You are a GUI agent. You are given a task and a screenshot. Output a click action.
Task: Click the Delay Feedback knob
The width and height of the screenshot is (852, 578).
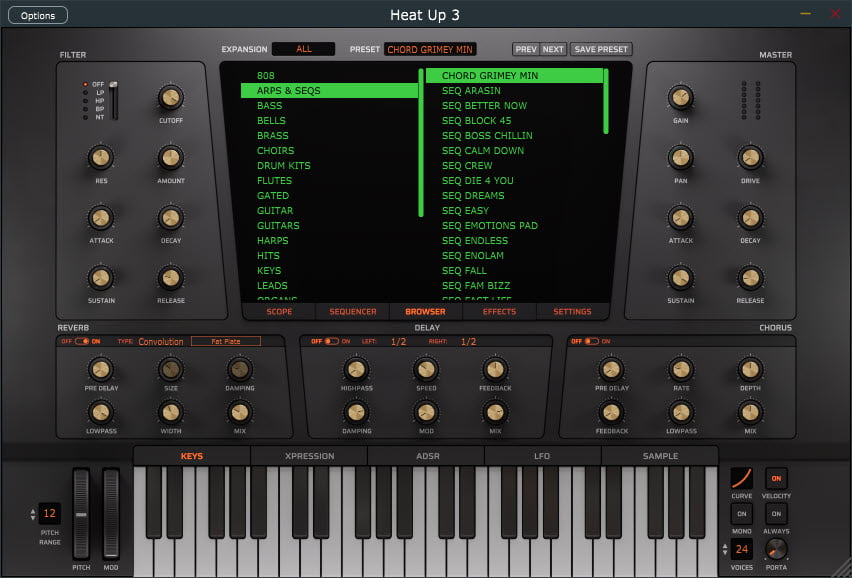(495, 369)
